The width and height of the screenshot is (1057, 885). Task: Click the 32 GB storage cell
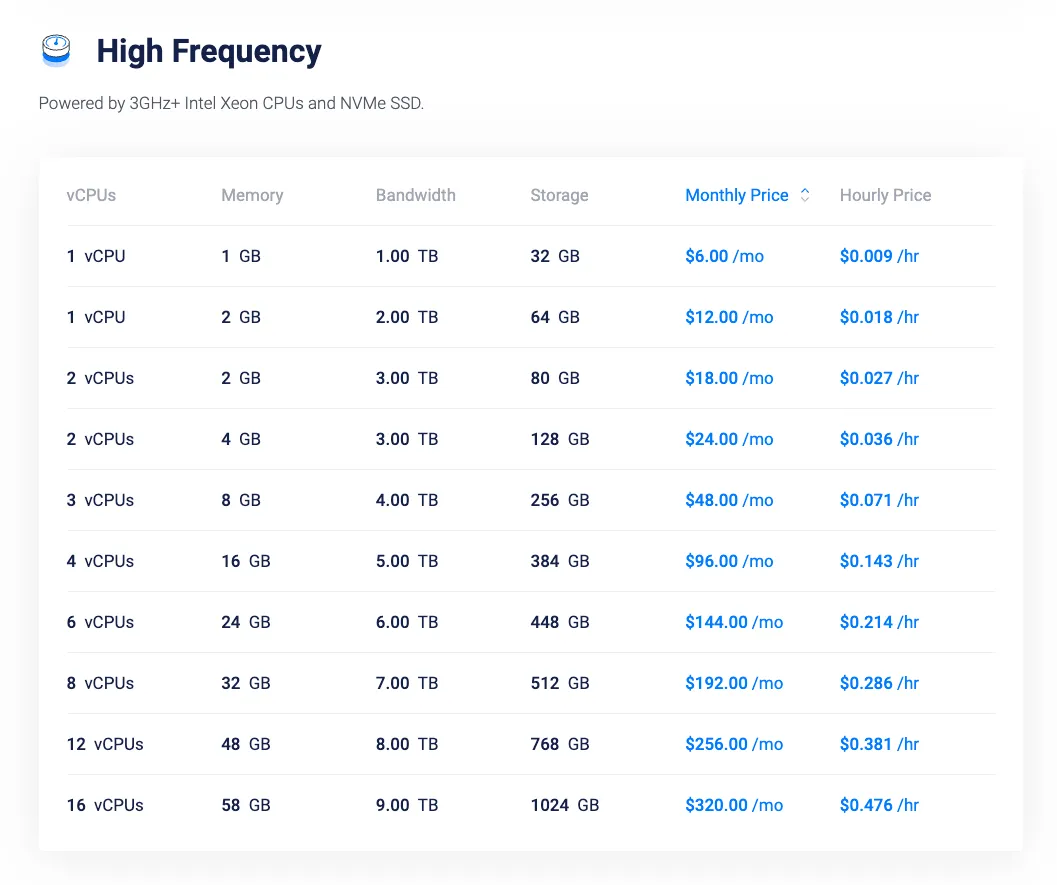(555, 256)
